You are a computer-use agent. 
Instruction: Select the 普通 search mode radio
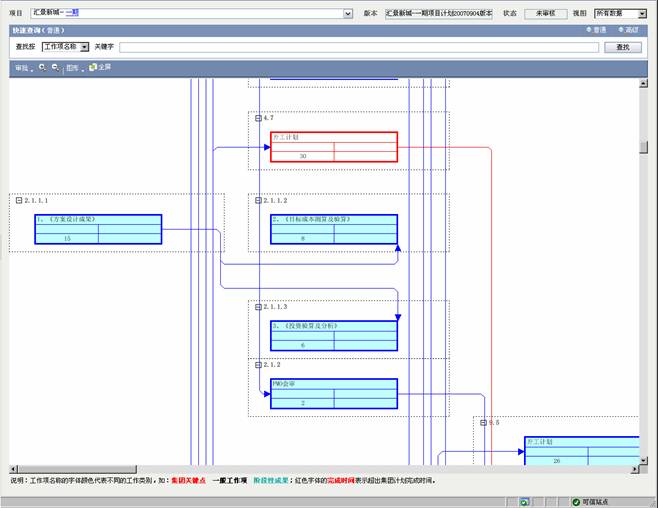pyautogui.click(x=590, y=30)
